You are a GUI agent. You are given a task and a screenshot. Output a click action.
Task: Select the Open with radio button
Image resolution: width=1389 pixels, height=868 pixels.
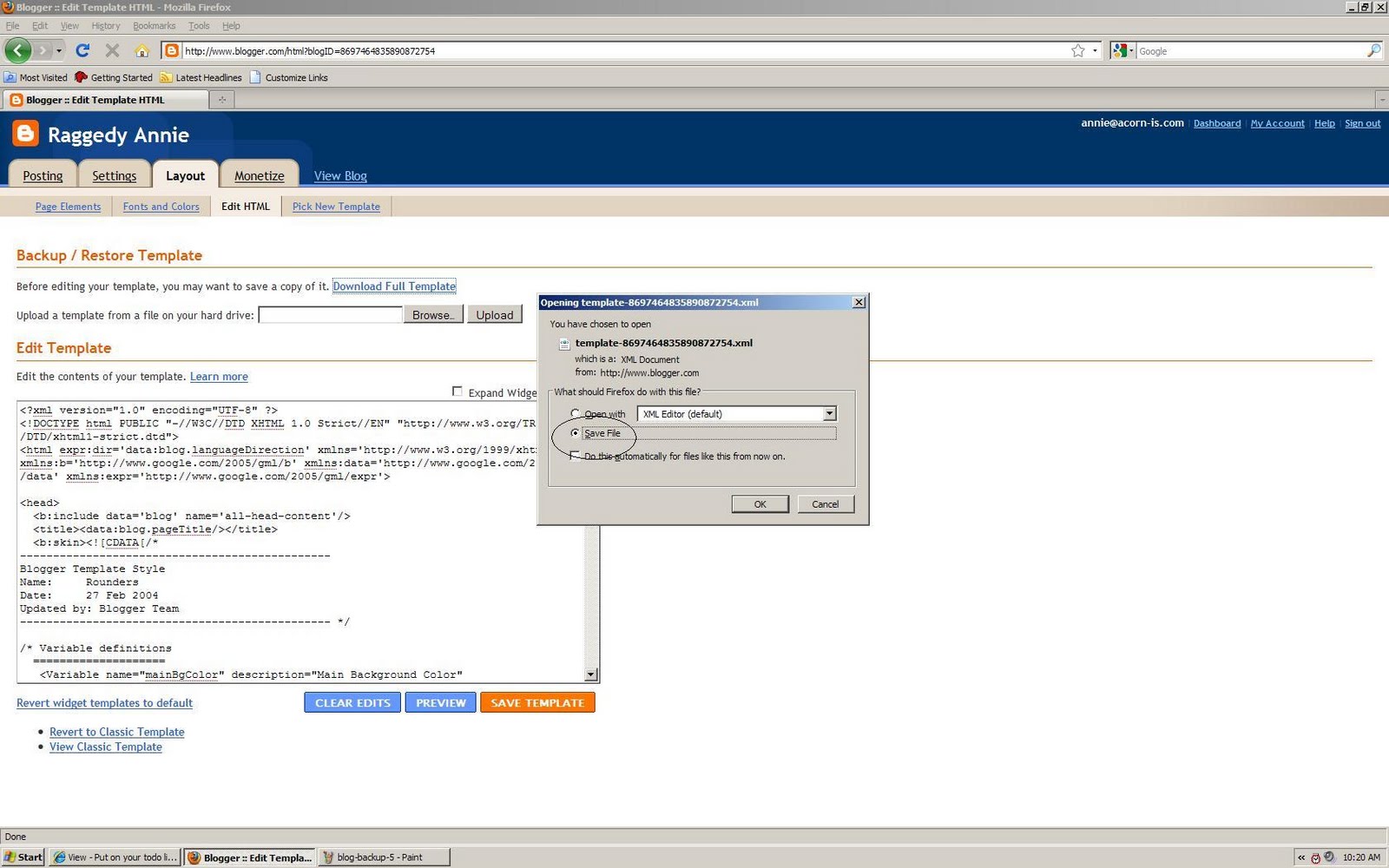575,413
